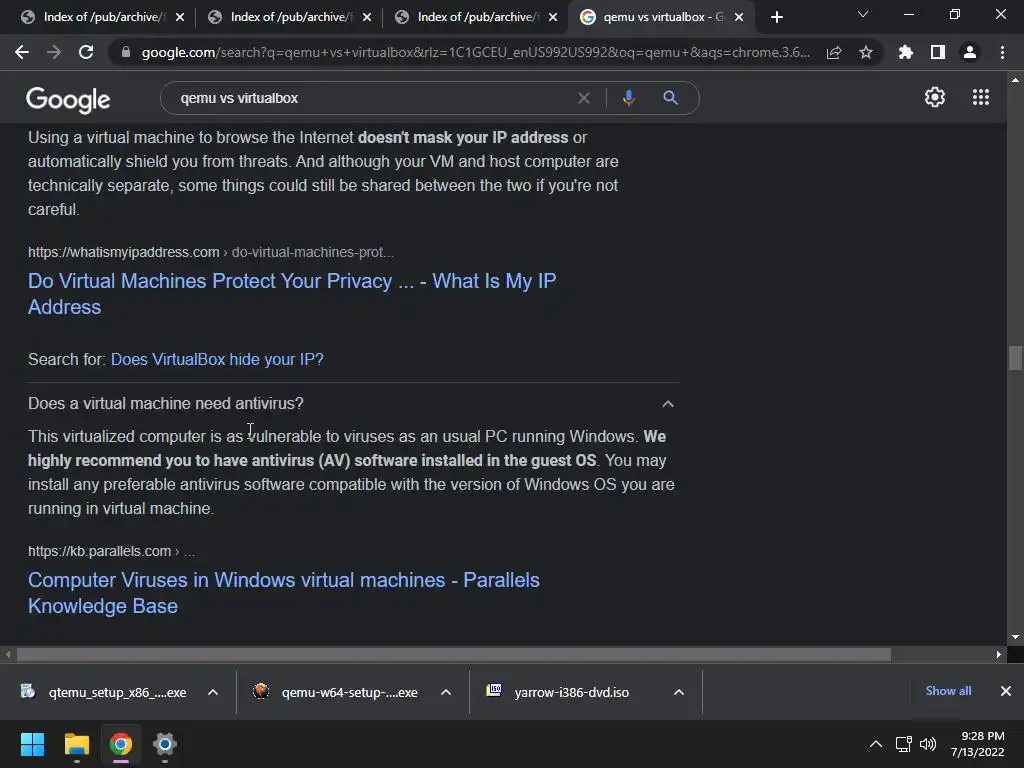Open options for qemu-w64-setup download

(x=446, y=692)
